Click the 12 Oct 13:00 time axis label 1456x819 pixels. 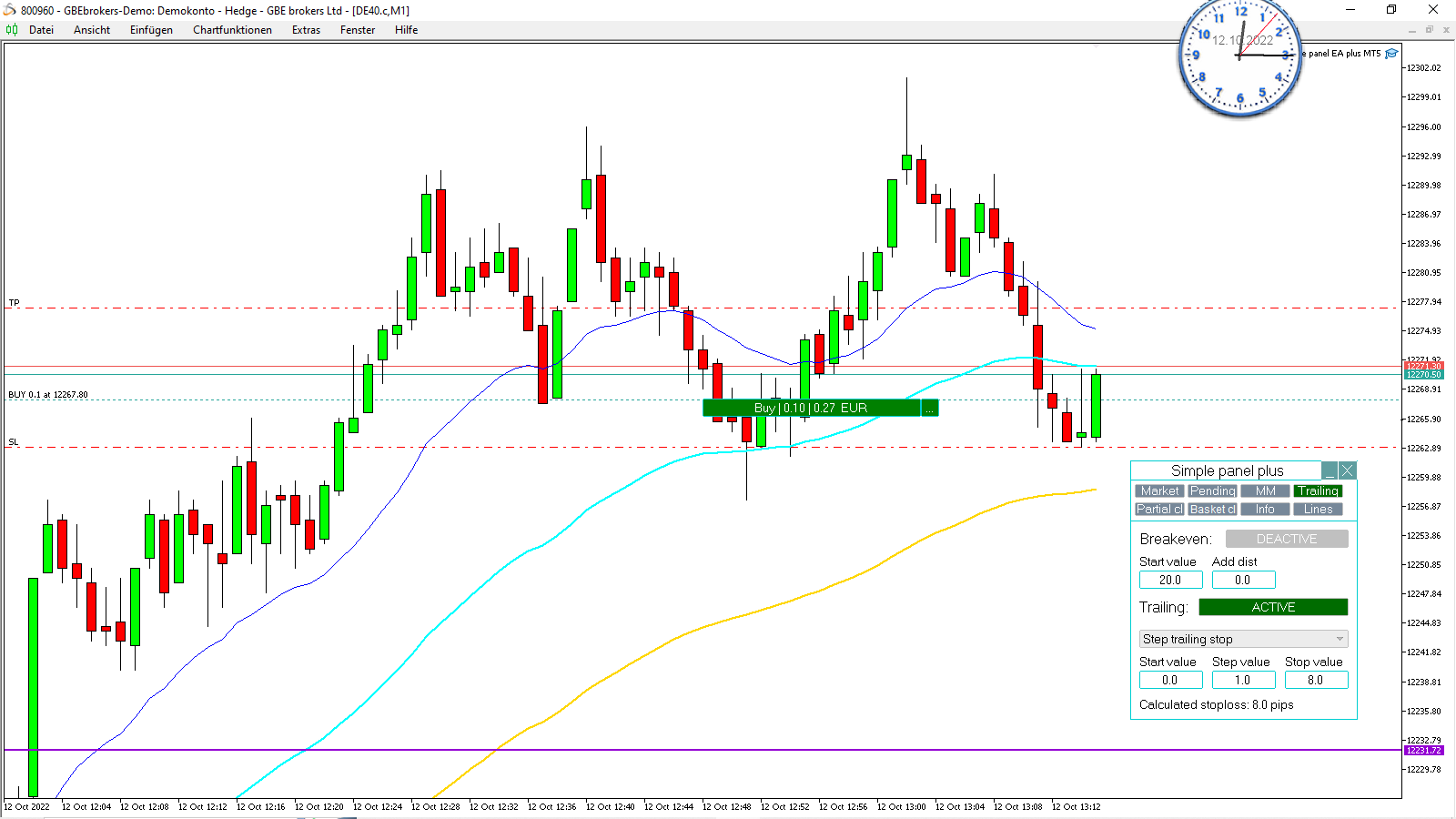coord(901,806)
